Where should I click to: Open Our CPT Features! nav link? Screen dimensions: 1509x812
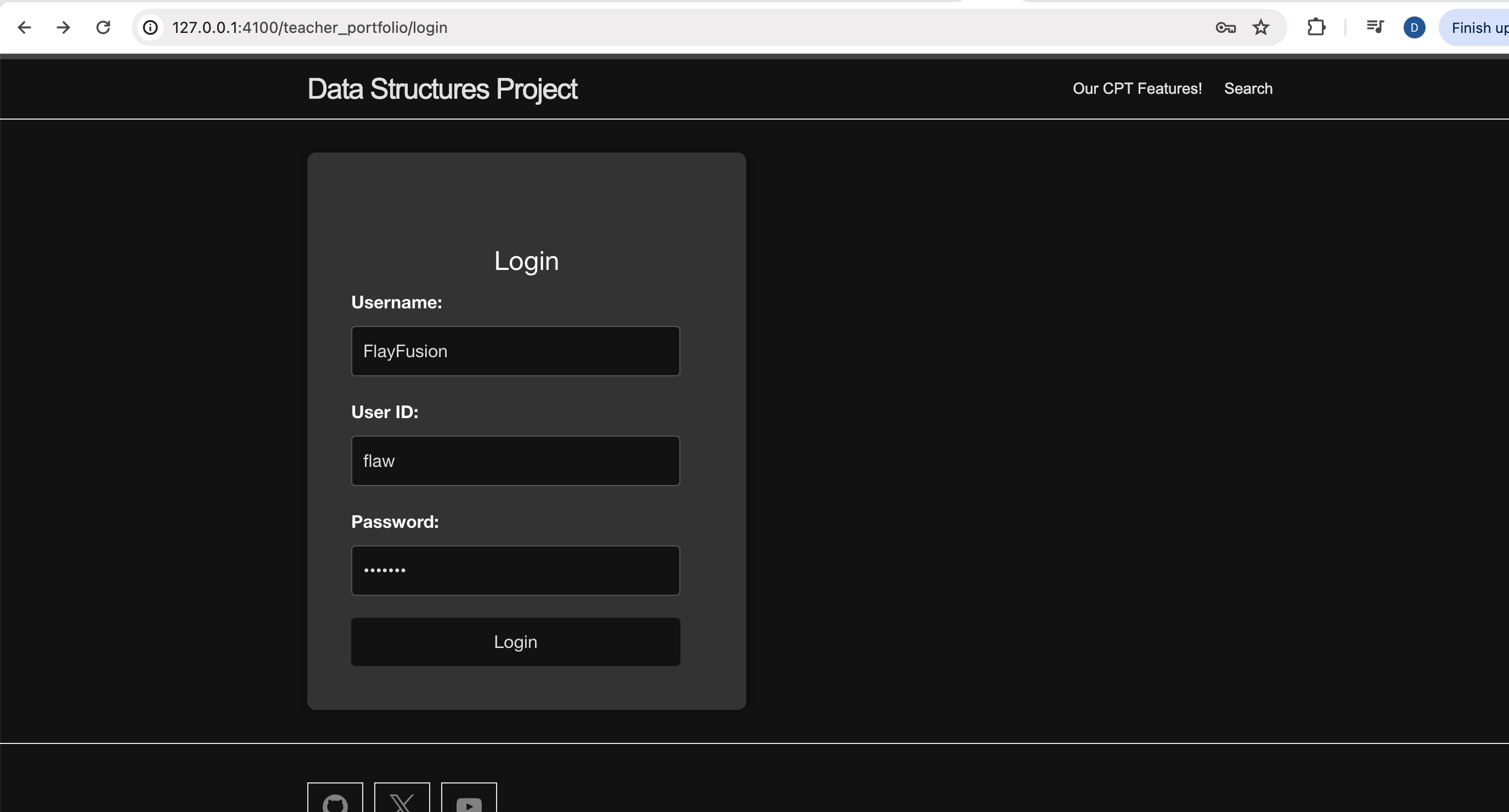click(x=1137, y=88)
